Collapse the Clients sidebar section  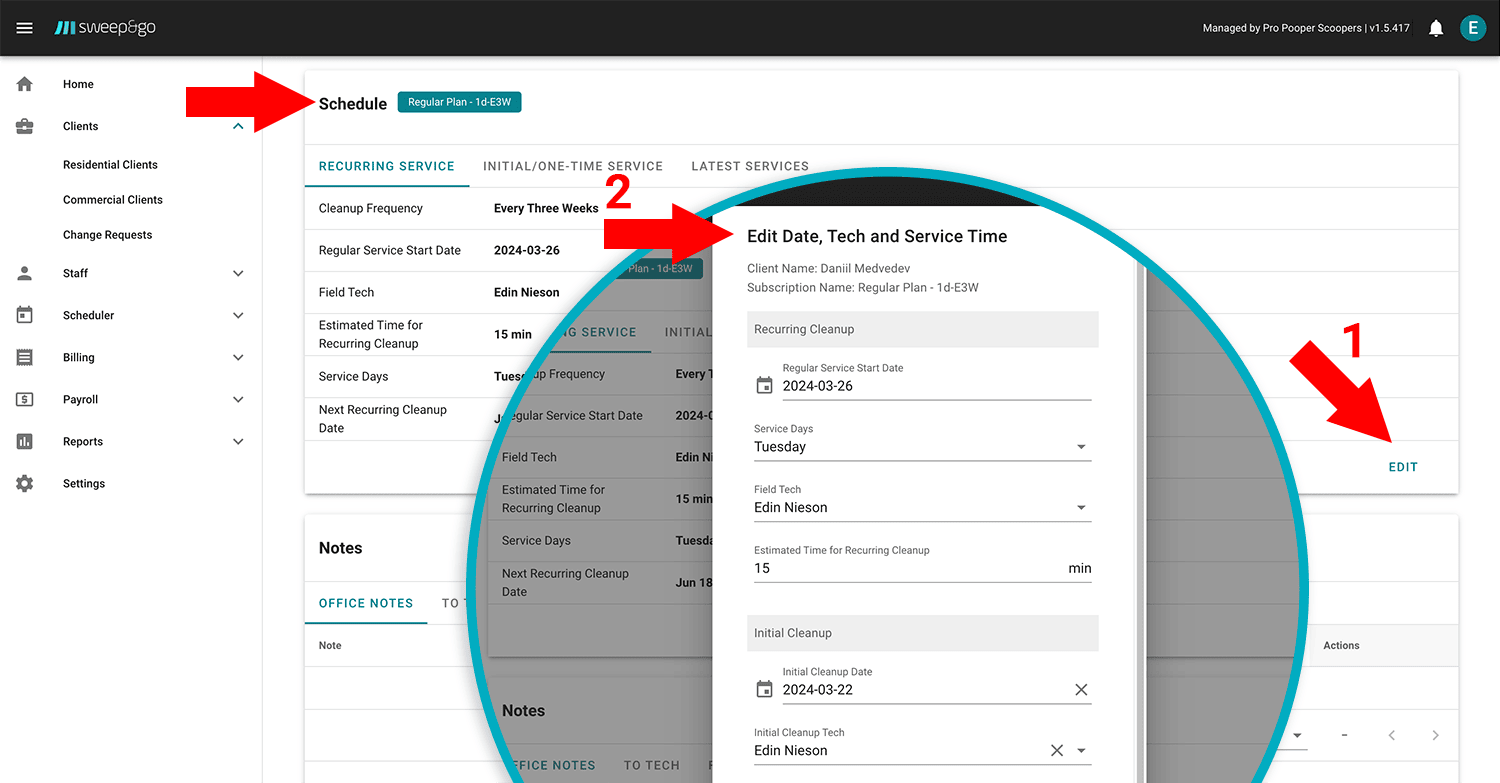point(238,126)
